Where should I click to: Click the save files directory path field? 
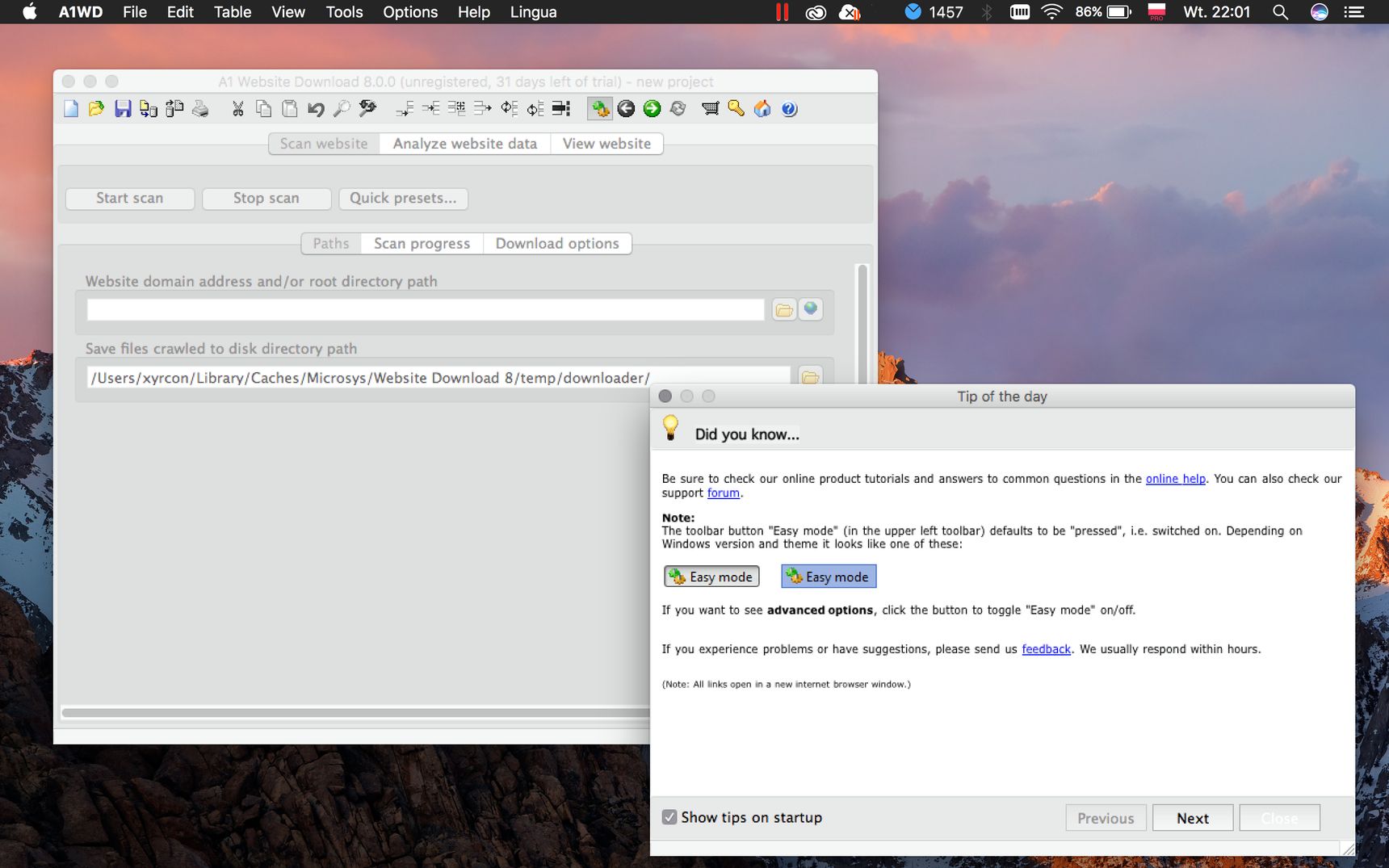(439, 377)
